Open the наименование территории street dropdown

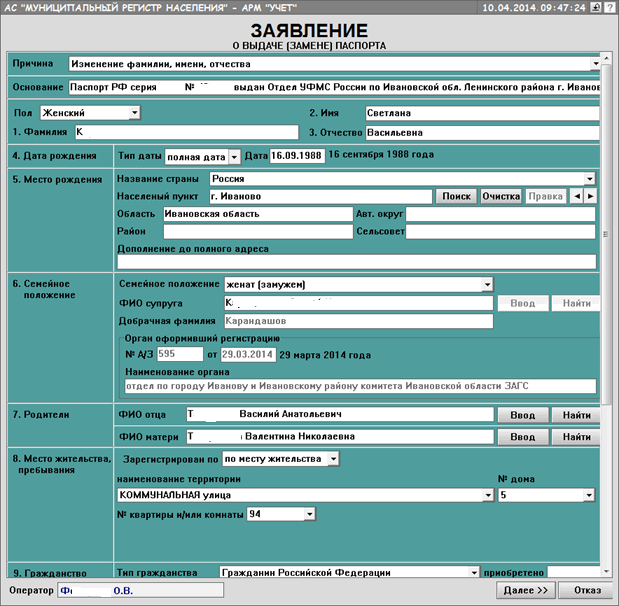click(488, 495)
